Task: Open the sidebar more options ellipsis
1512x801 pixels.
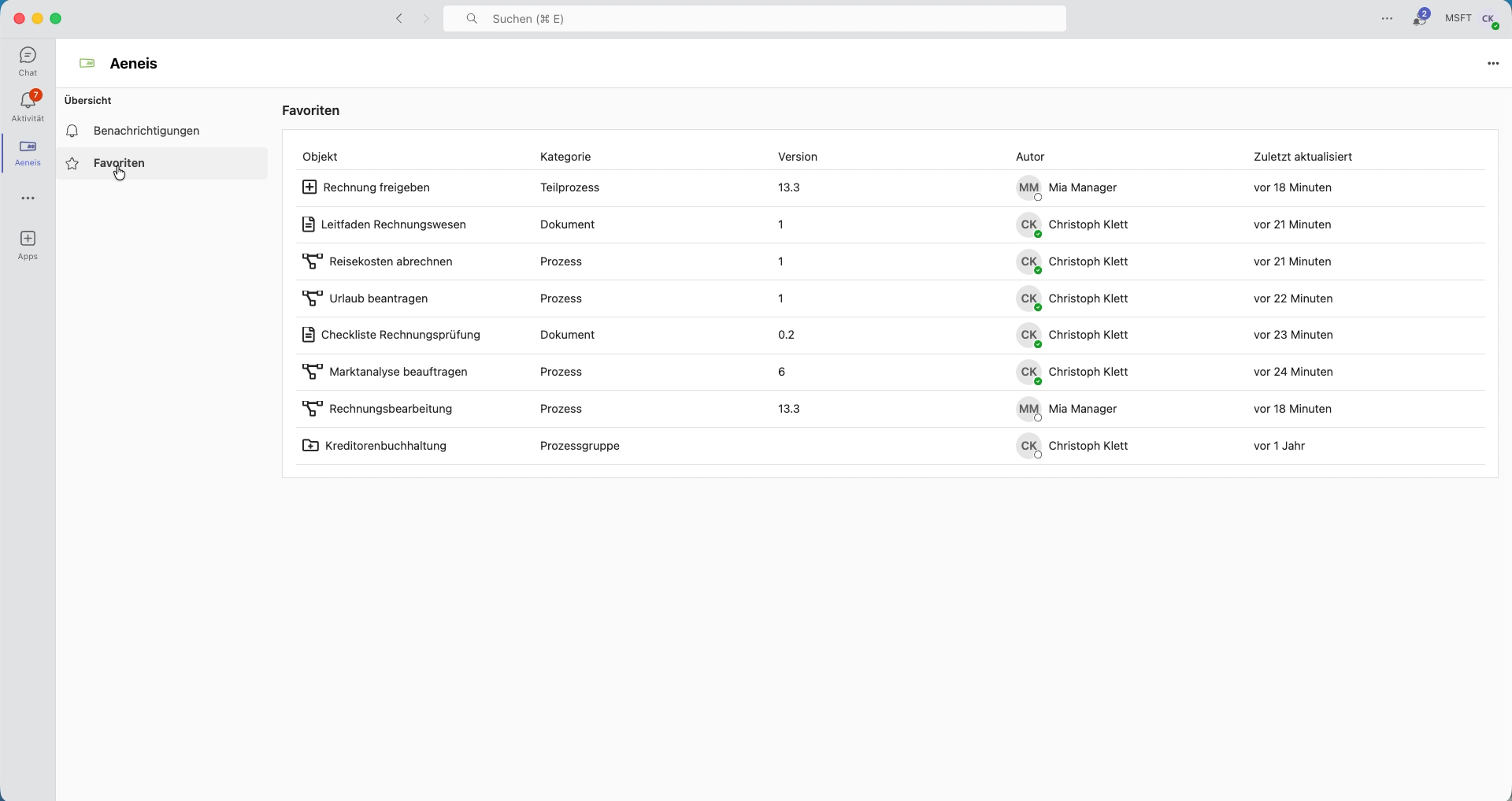Action: coord(28,198)
